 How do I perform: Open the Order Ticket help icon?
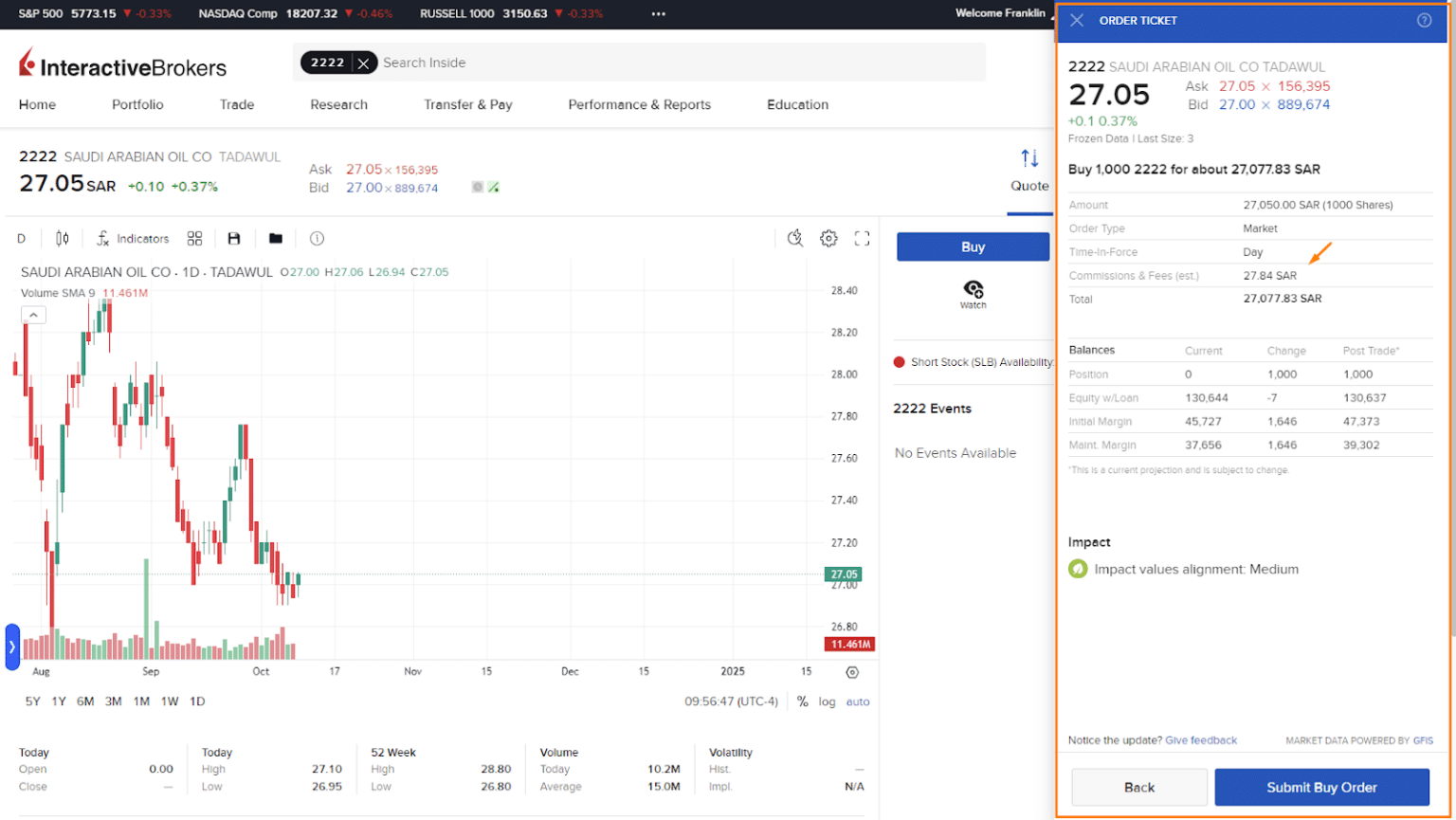click(x=1425, y=20)
